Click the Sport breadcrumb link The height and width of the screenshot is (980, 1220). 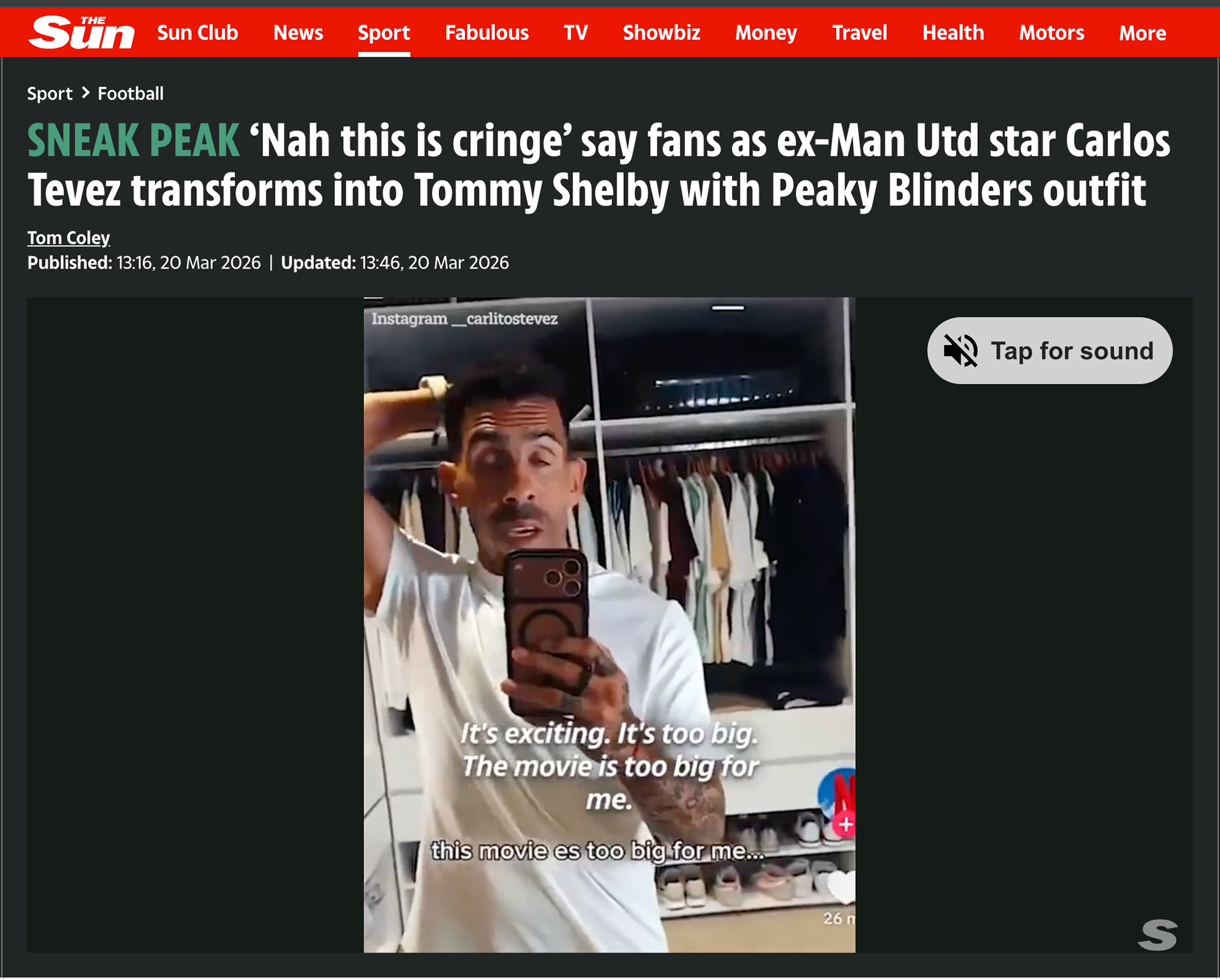pyautogui.click(x=50, y=93)
